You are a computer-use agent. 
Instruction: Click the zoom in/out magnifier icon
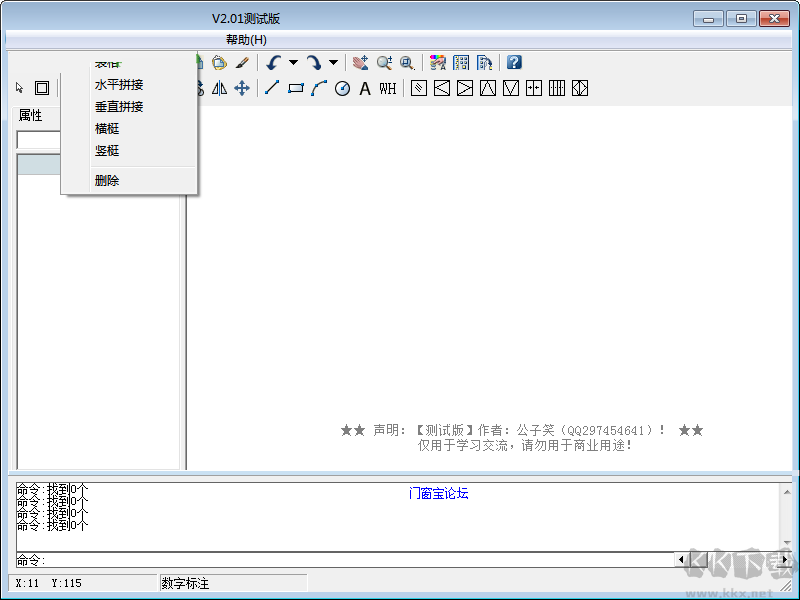384,63
